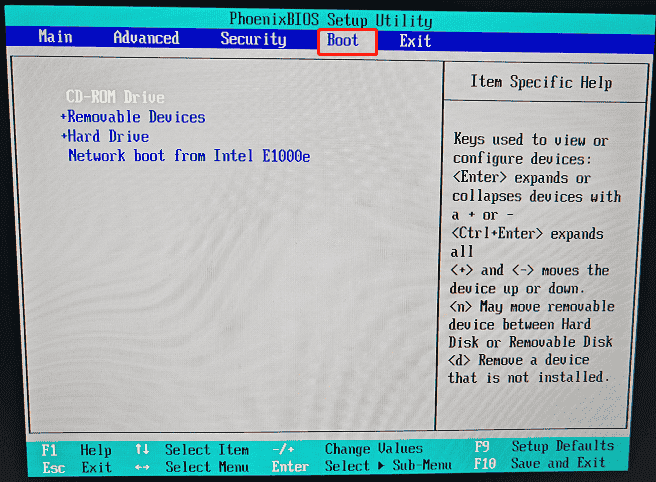Click the Enter key label in footer
The height and width of the screenshot is (482, 656).
290,466
